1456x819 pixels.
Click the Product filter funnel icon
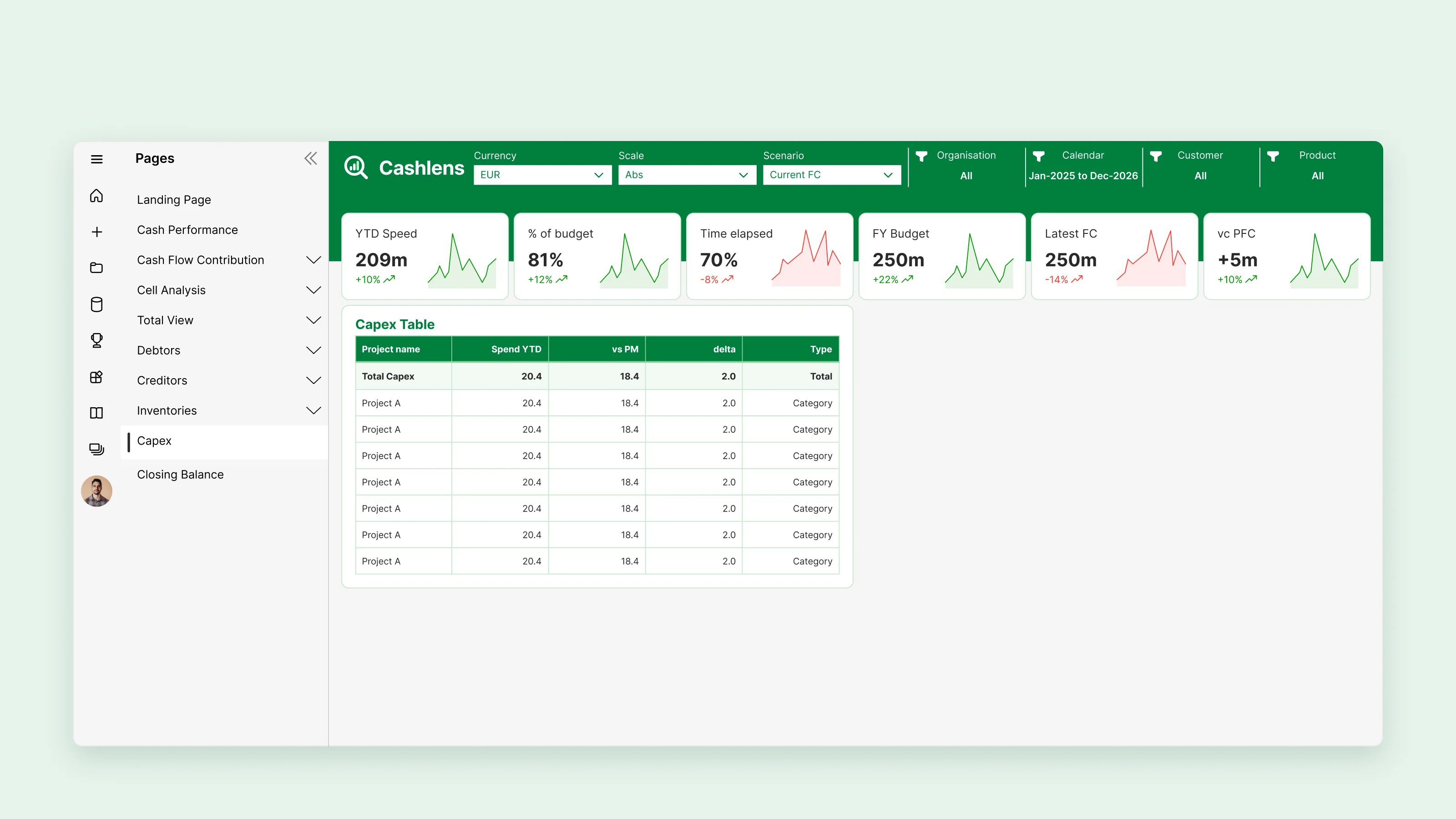tap(1273, 156)
